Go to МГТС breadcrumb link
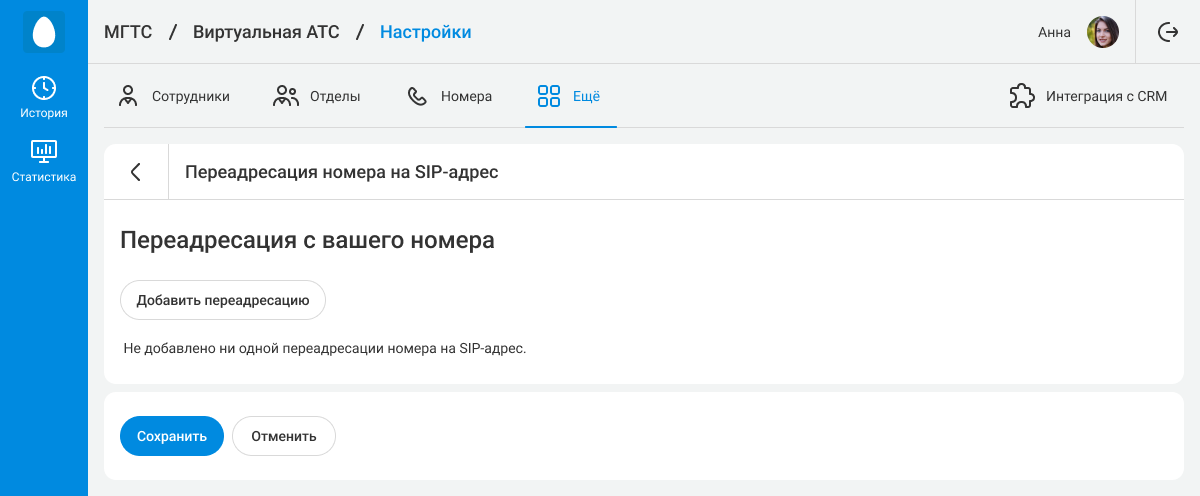 pyautogui.click(x=128, y=32)
